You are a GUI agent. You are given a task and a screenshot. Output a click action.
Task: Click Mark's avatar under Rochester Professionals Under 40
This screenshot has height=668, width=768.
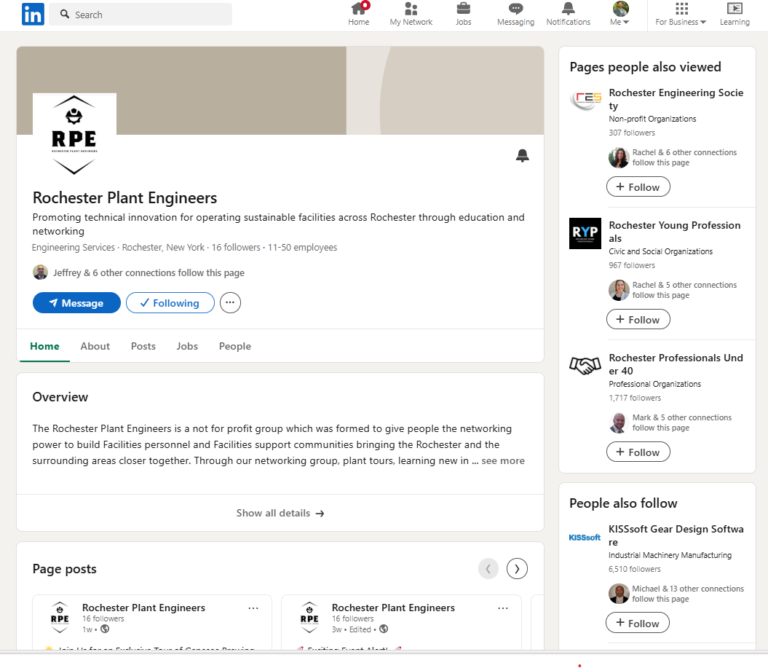pyautogui.click(x=619, y=423)
